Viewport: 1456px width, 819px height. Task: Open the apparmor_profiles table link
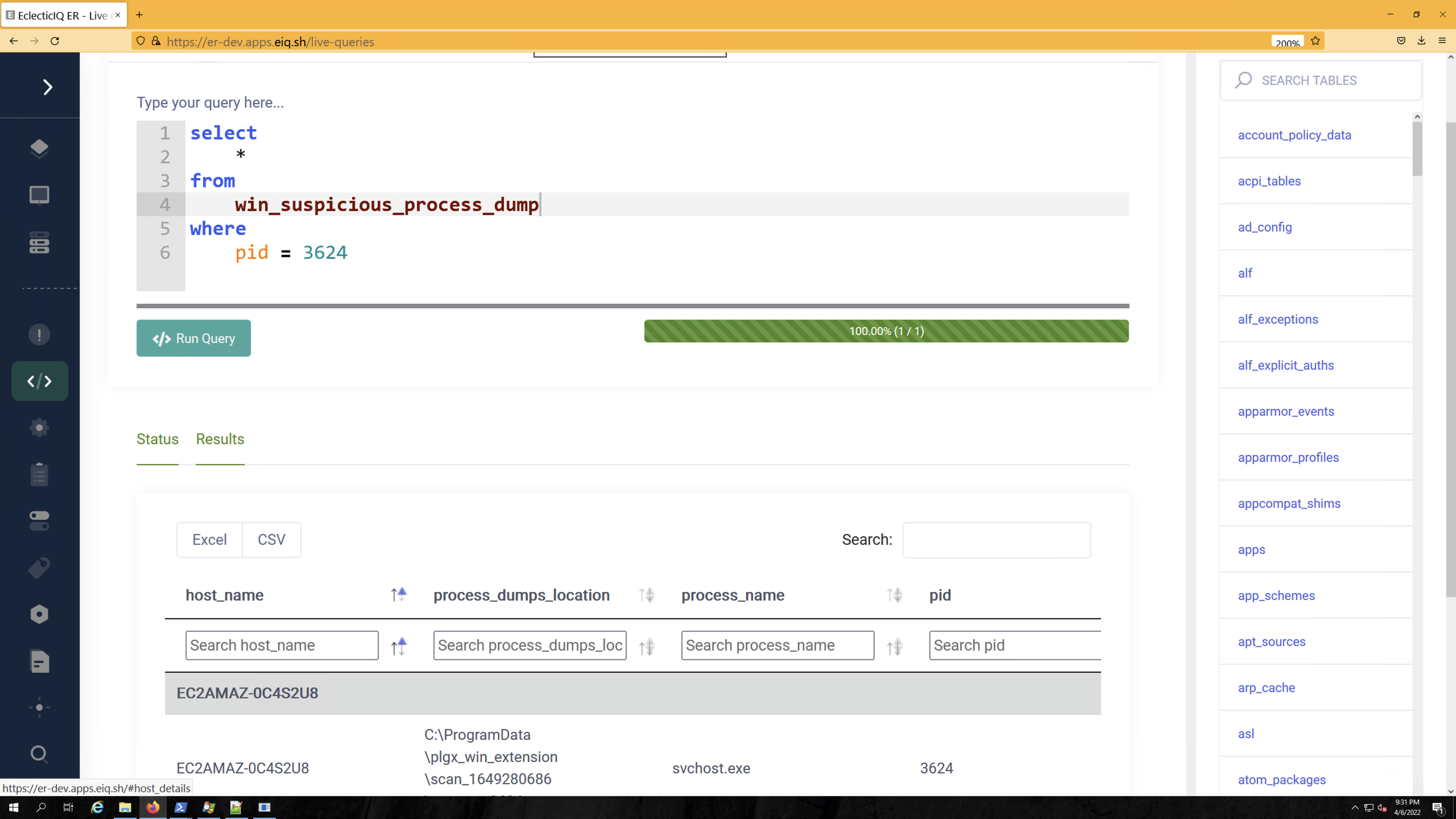1288,458
